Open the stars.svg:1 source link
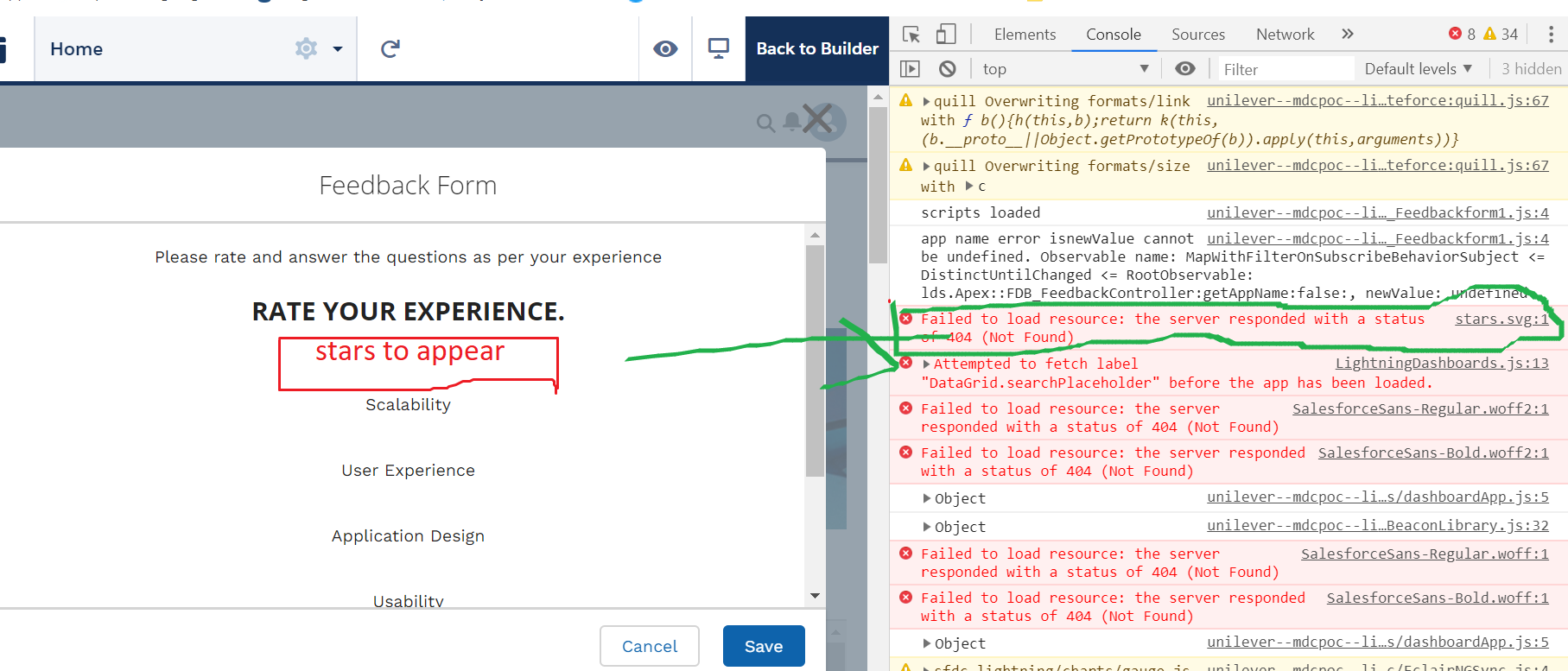The image size is (1568, 671). 1501,320
